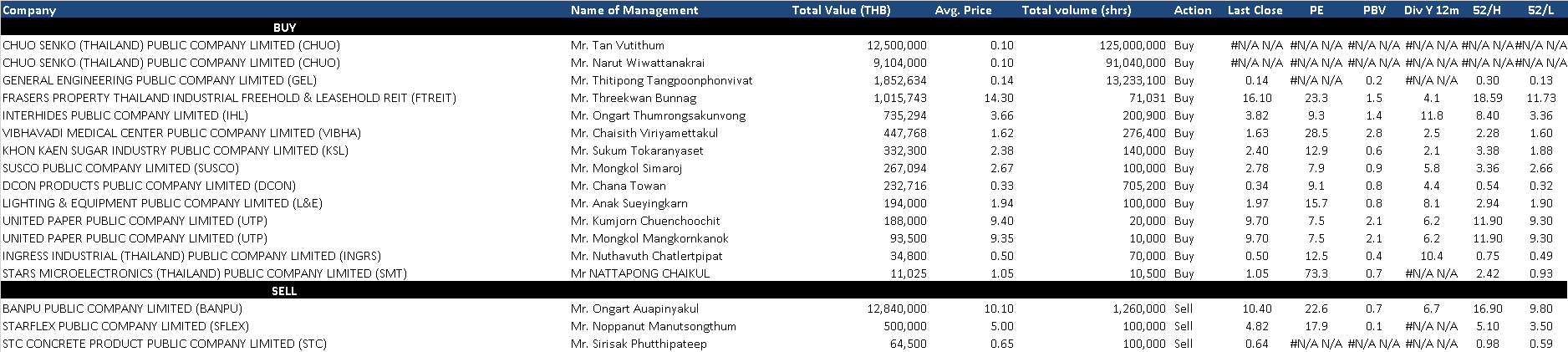
Task: Select total volume 125,000,000
Action: (1133, 45)
